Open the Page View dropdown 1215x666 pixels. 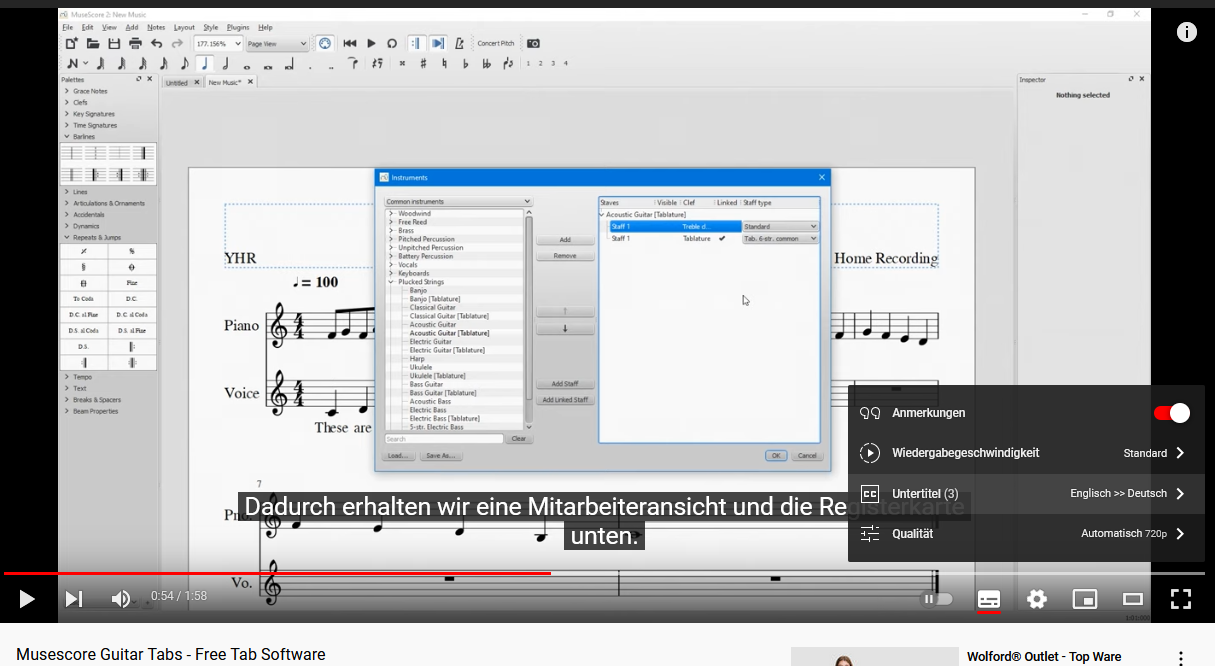click(278, 43)
